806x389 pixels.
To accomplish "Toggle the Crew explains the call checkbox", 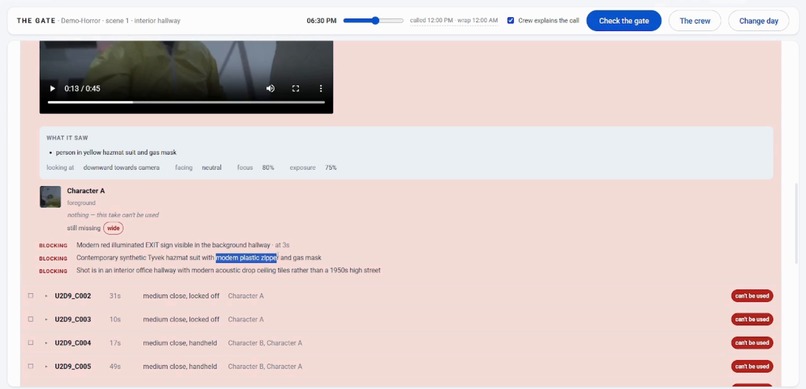I will click(x=510, y=21).
